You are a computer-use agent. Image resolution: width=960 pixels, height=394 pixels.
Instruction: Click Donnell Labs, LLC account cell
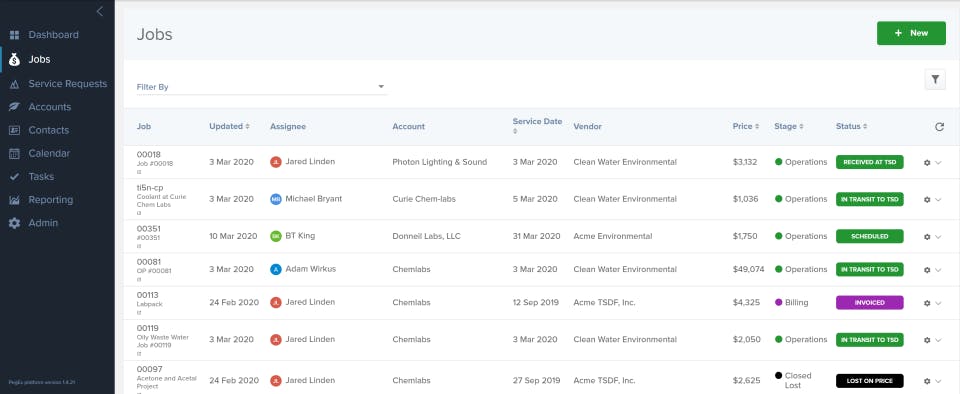tap(426, 236)
